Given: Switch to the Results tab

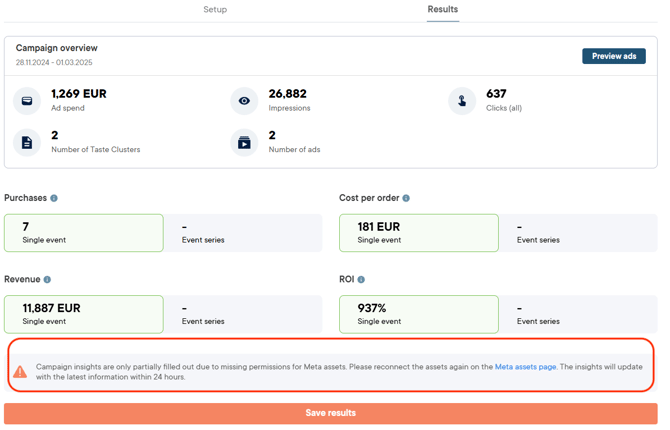Looking at the screenshot, I should 443,9.
